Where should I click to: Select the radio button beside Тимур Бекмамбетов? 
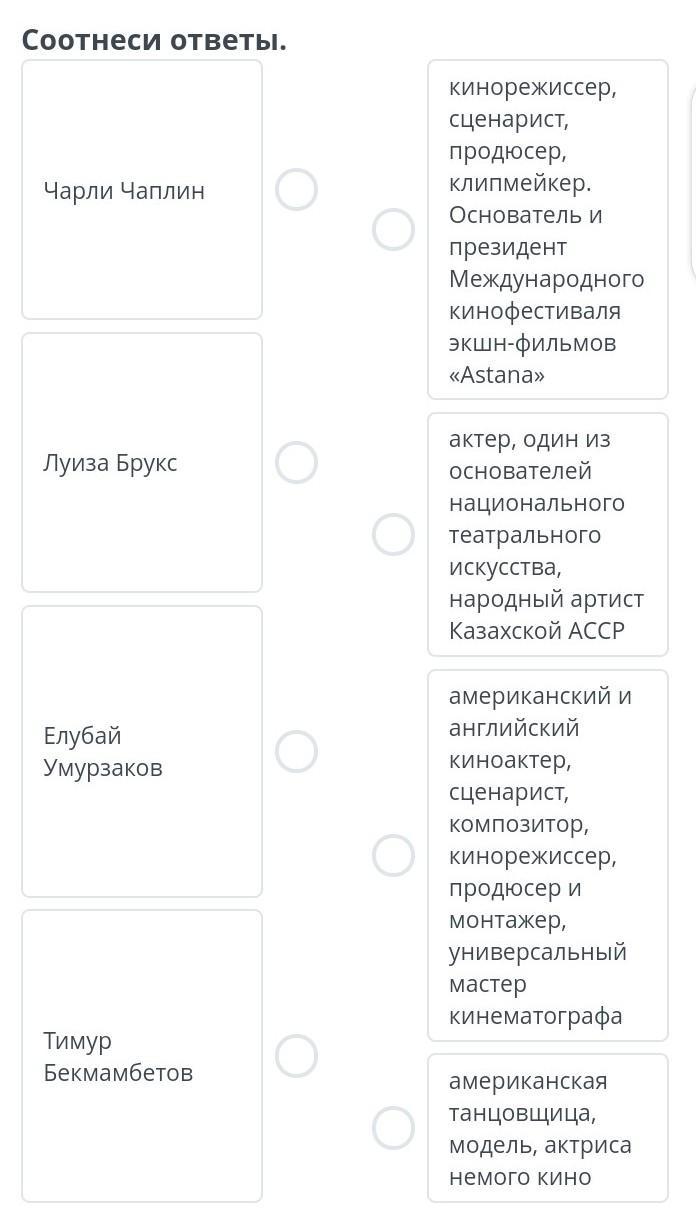pyautogui.click(x=296, y=1056)
